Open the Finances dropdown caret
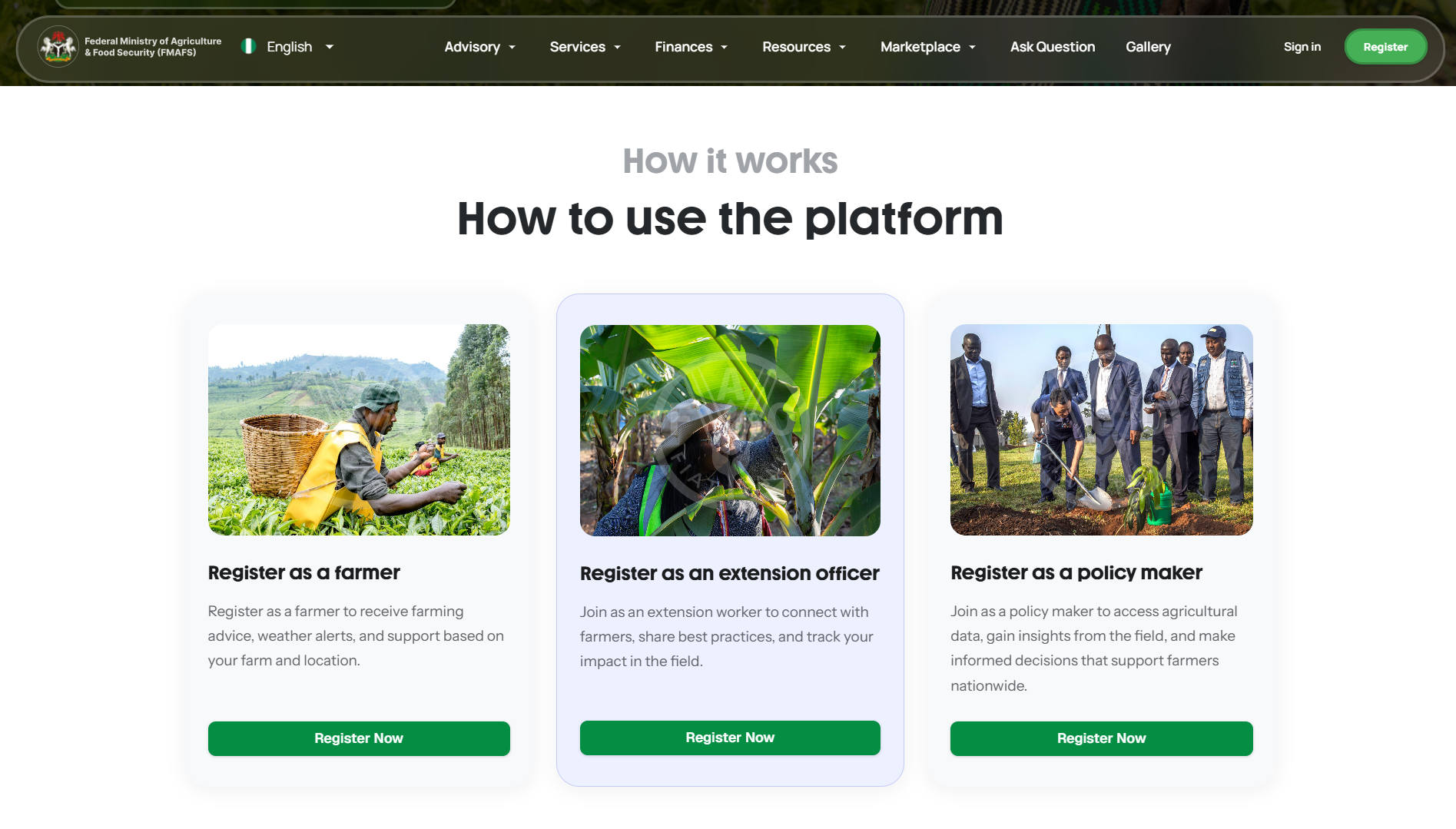The height and width of the screenshot is (829, 1456). pos(725,48)
